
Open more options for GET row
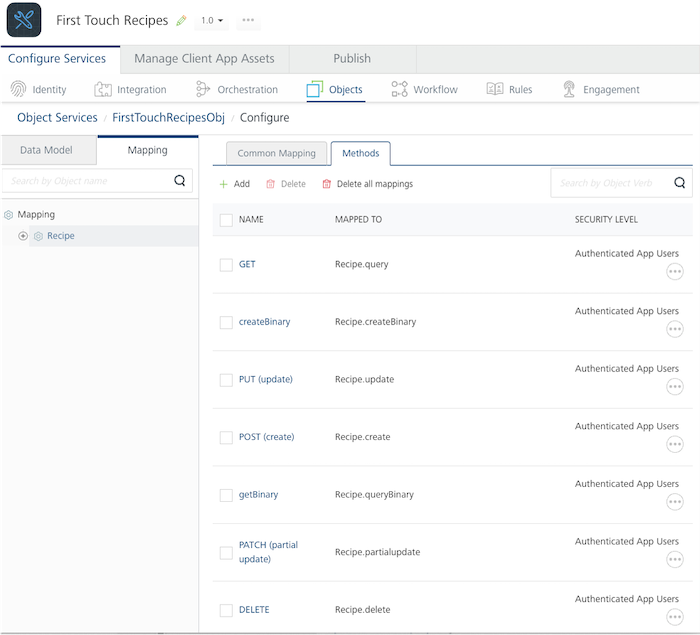click(675, 272)
